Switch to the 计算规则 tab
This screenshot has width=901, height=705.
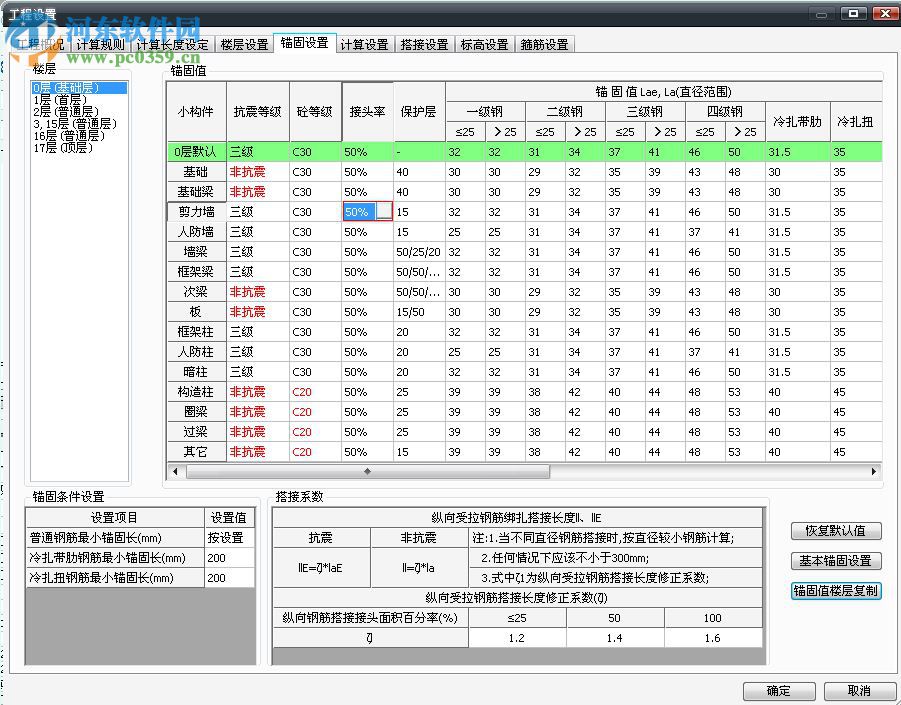[x=99, y=45]
